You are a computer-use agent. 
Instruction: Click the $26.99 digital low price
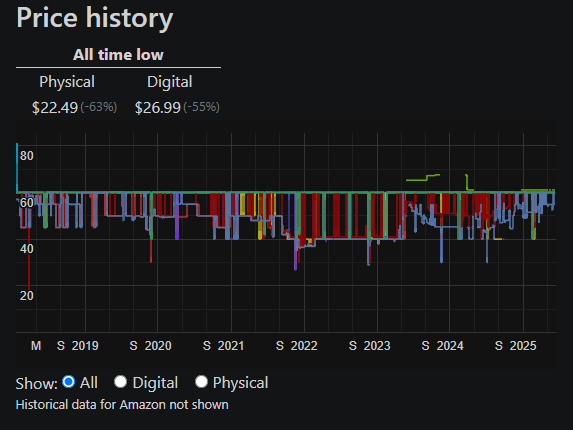click(x=158, y=108)
